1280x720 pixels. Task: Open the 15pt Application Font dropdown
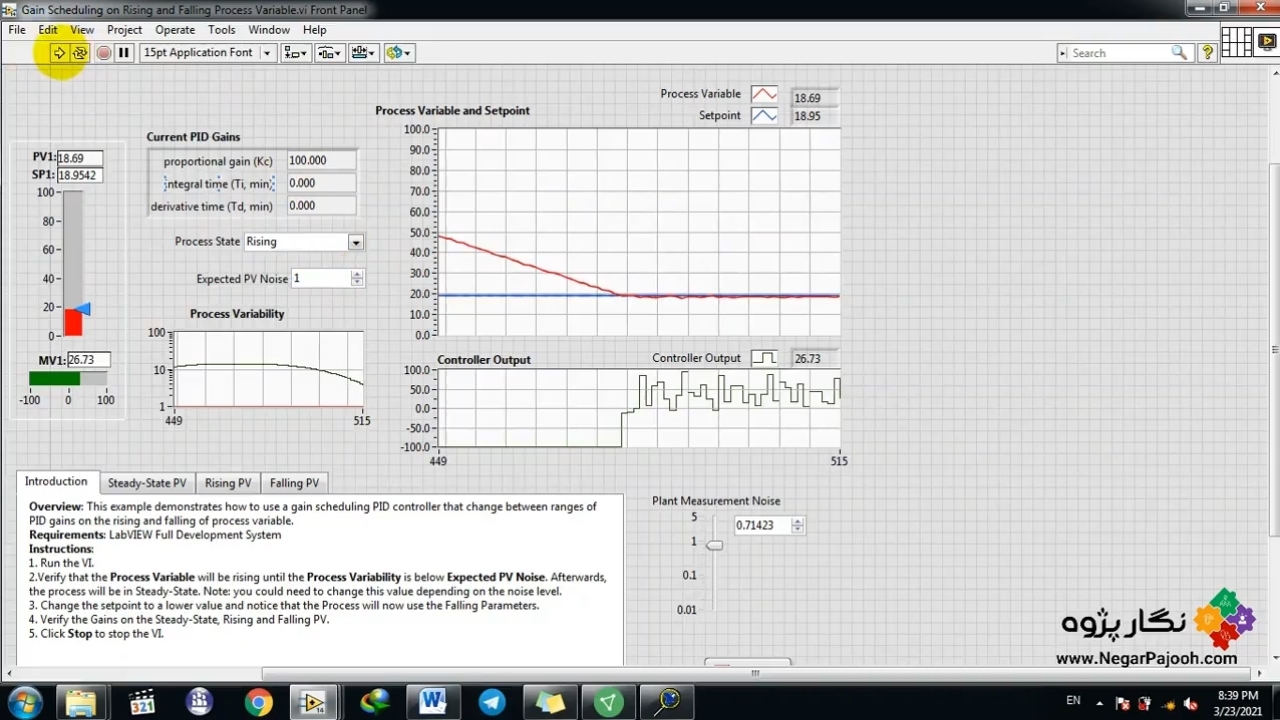coord(207,53)
